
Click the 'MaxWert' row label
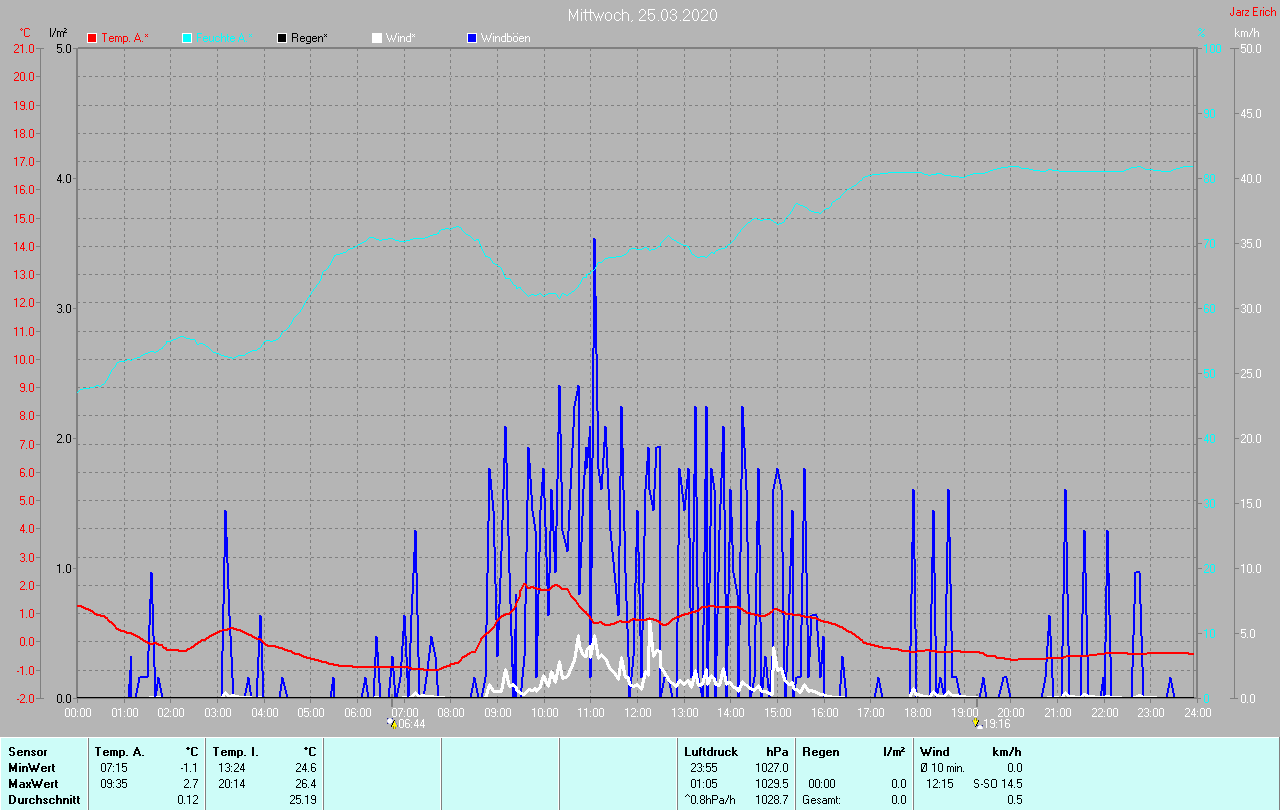[x=33, y=784]
